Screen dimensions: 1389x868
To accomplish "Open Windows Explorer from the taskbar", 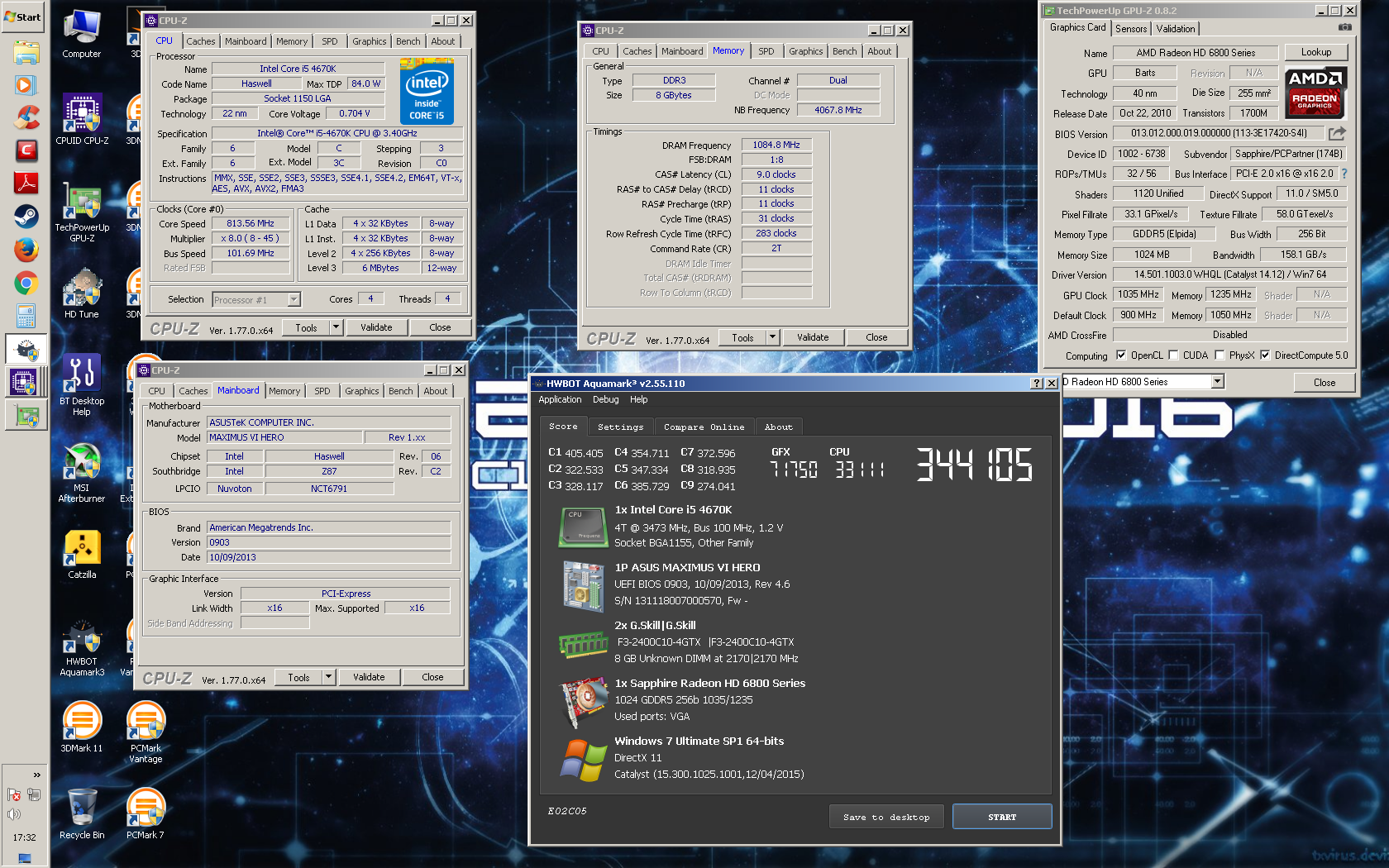I will tap(26, 54).
